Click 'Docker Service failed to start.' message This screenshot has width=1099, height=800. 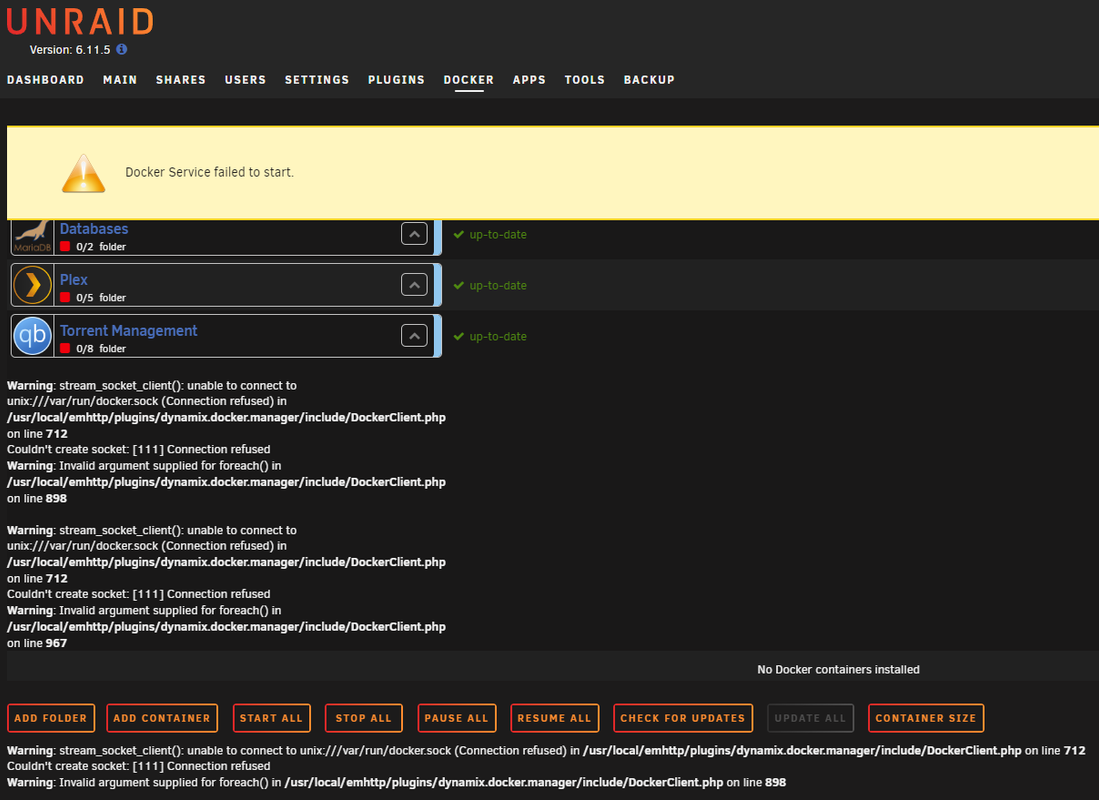pos(210,172)
